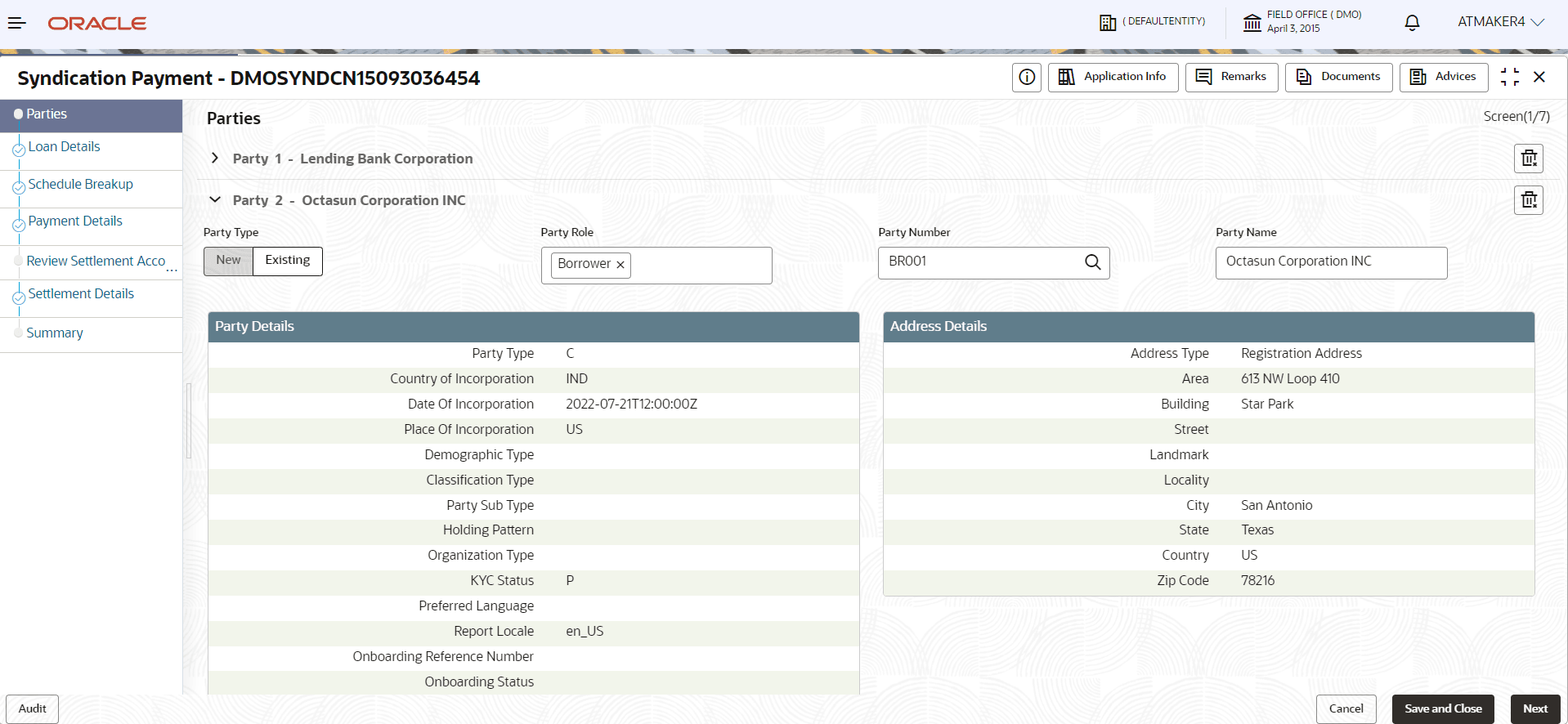The image size is (1568, 724).
Task: Open the ATMAKER4 user menu
Action: (x=1501, y=22)
